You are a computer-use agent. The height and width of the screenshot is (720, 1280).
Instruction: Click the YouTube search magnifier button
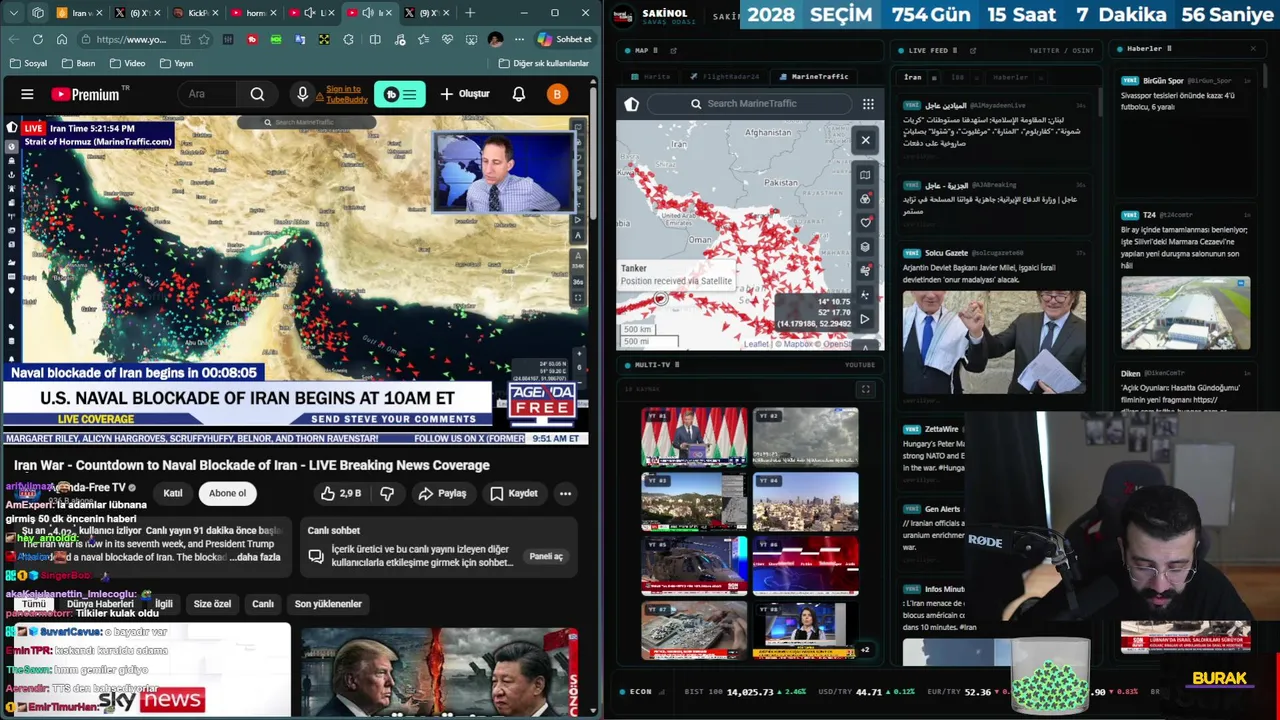(x=257, y=94)
